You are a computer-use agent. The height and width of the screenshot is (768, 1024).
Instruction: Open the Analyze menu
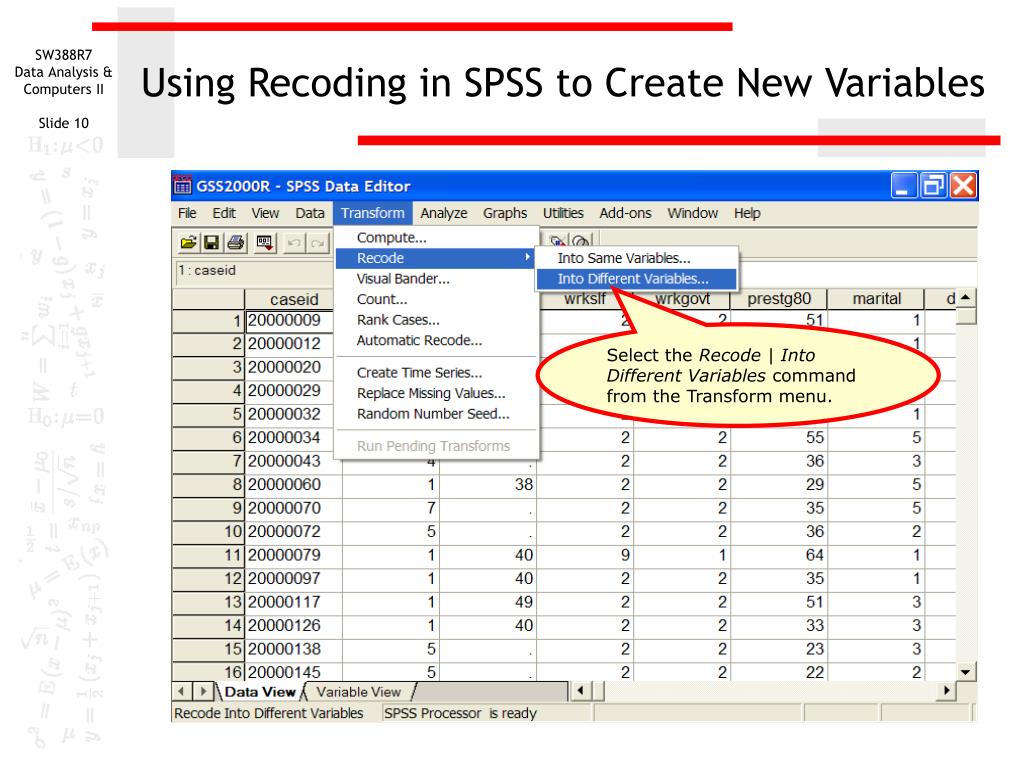pyautogui.click(x=443, y=213)
